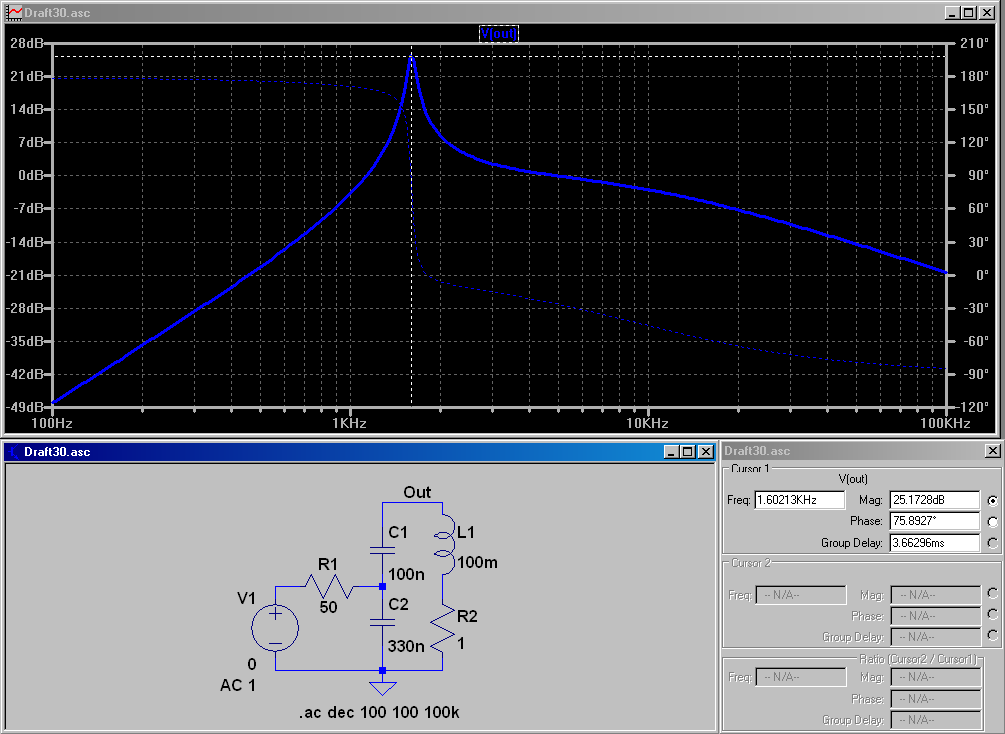Minimize the schematic Draft30.asc window
The image size is (1005, 734).
click(671, 452)
